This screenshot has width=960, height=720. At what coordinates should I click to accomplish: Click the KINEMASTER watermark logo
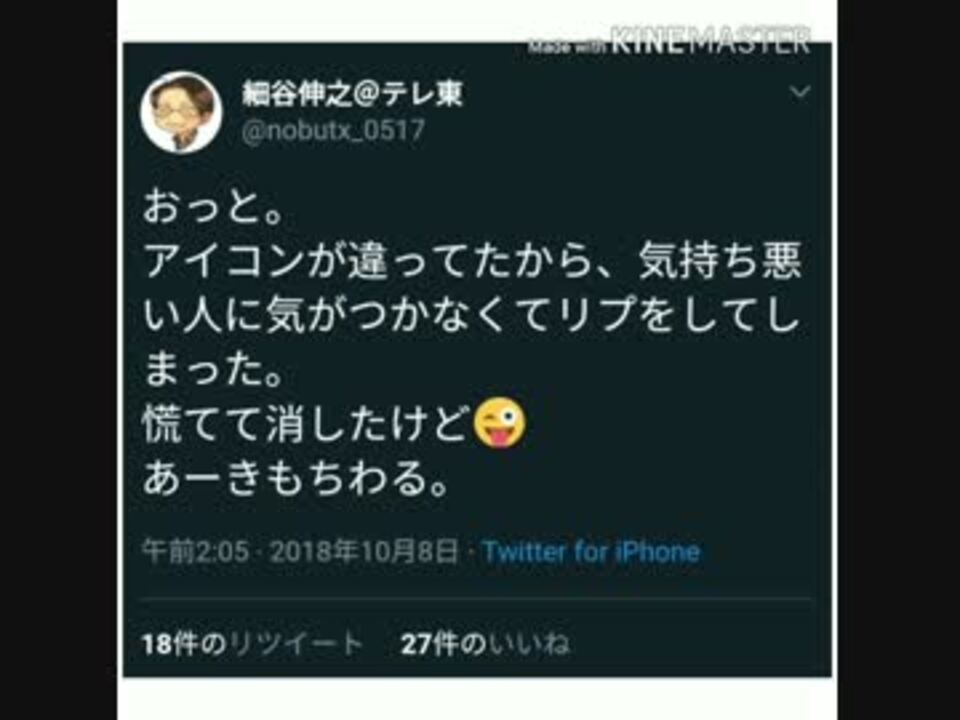coord(711,40)
